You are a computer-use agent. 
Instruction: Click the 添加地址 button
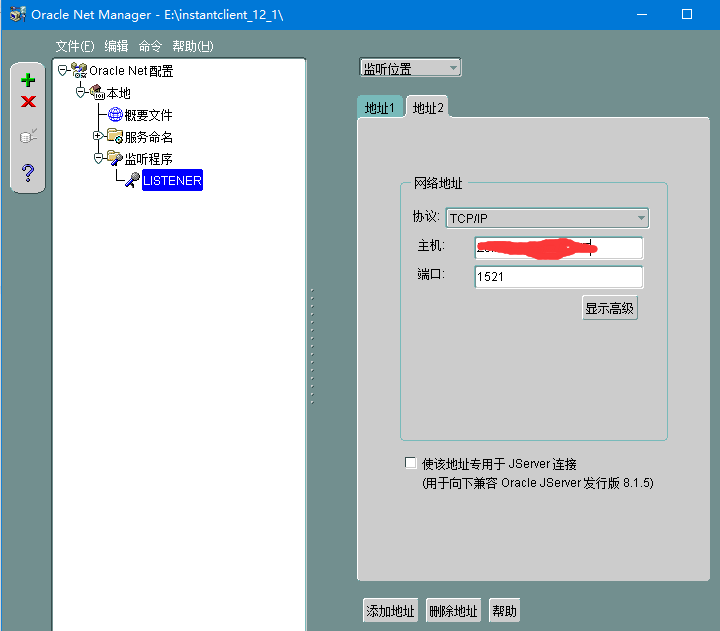point(390,610)
